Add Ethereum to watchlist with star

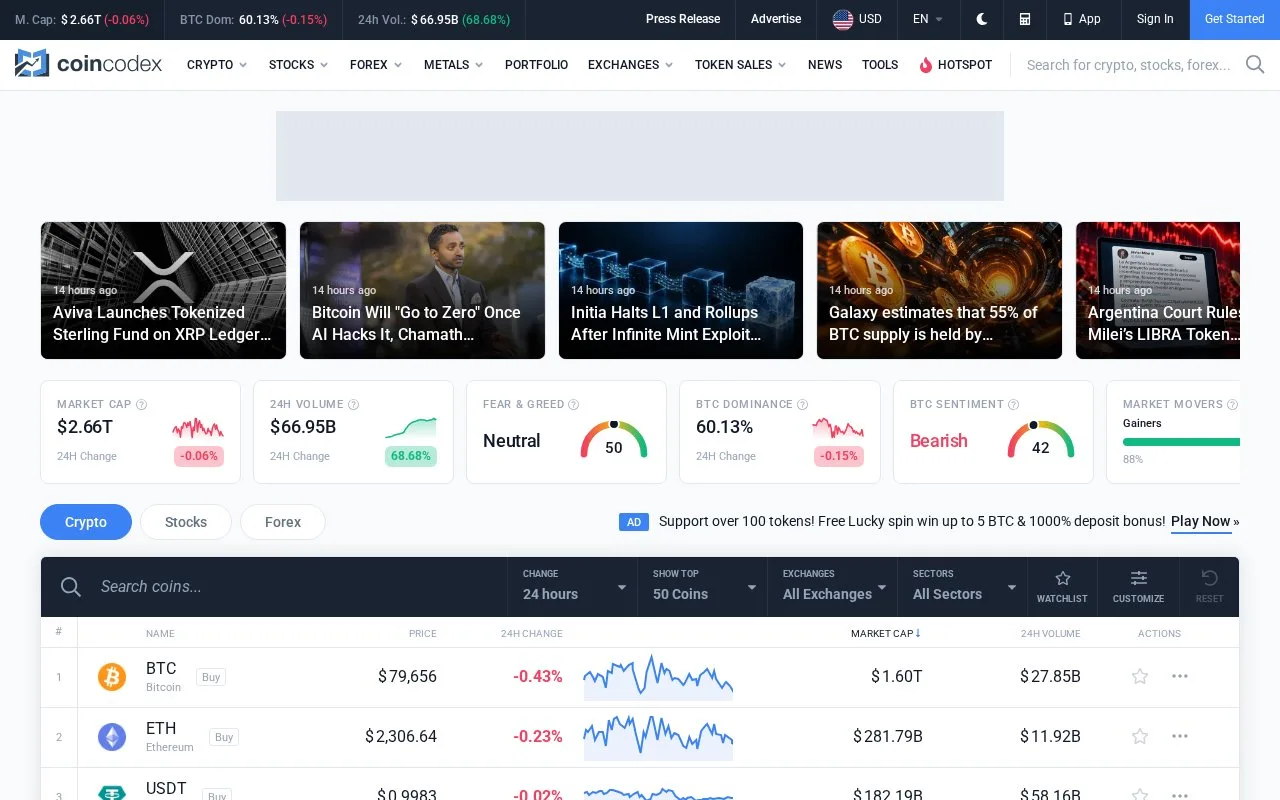coord(1140,737)
